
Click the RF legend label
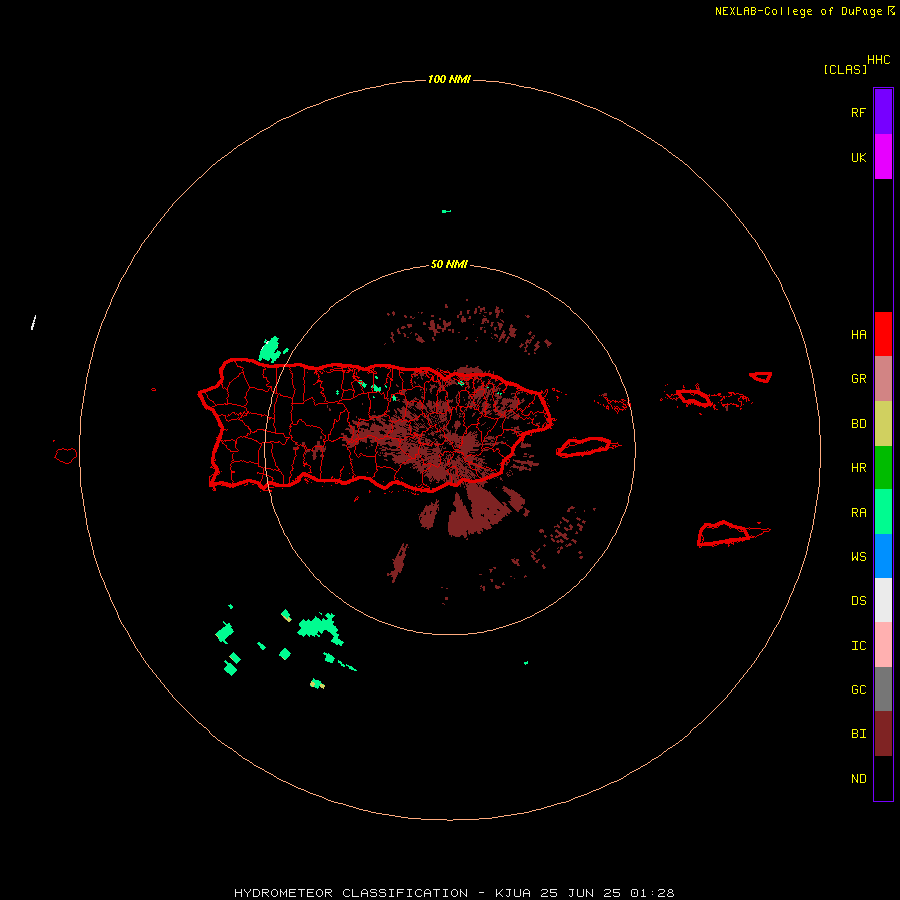[858, 112]
